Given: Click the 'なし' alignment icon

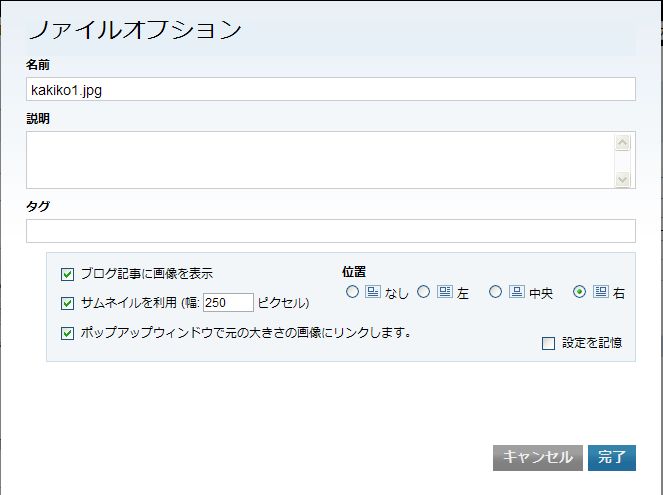Looking at the screenshot, I should [x=373, y=291].
